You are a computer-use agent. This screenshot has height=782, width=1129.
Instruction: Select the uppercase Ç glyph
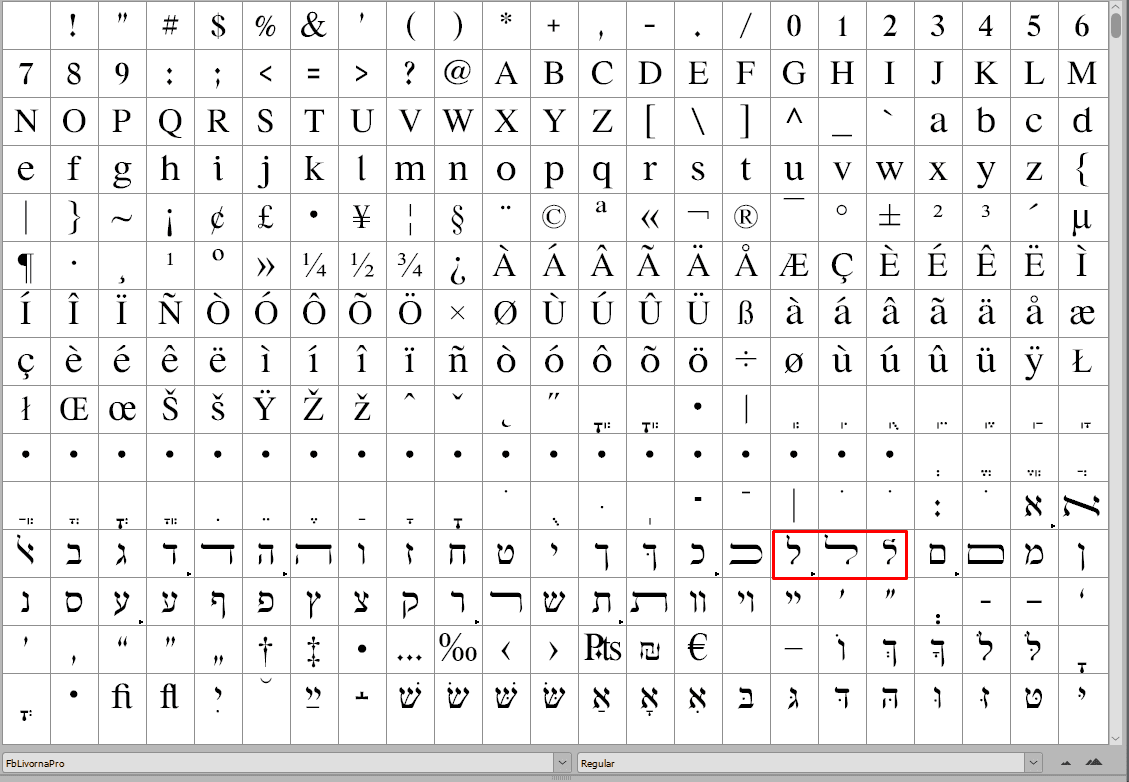coord(842,266)
